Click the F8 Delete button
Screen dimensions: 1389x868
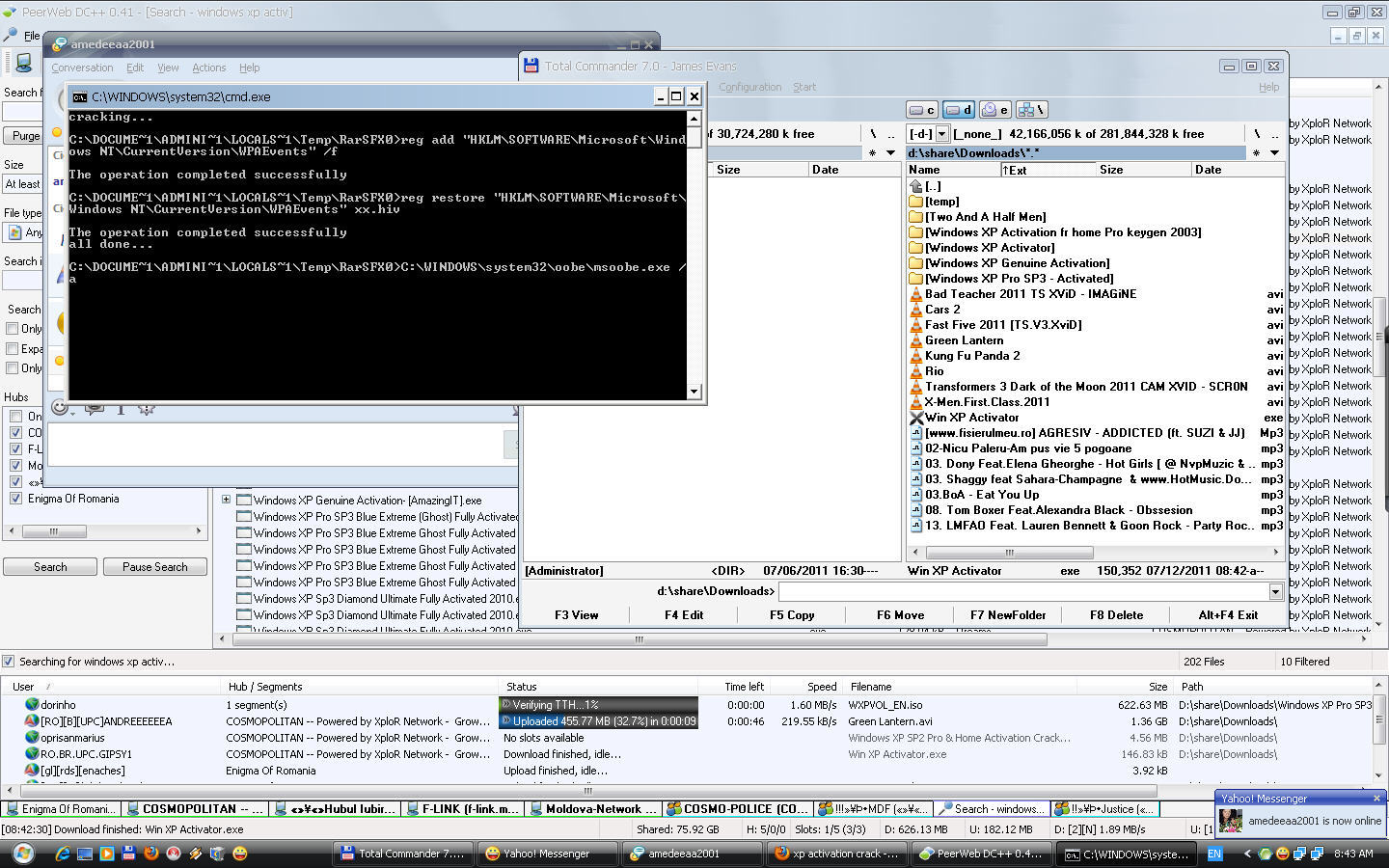coord(1116,615)
